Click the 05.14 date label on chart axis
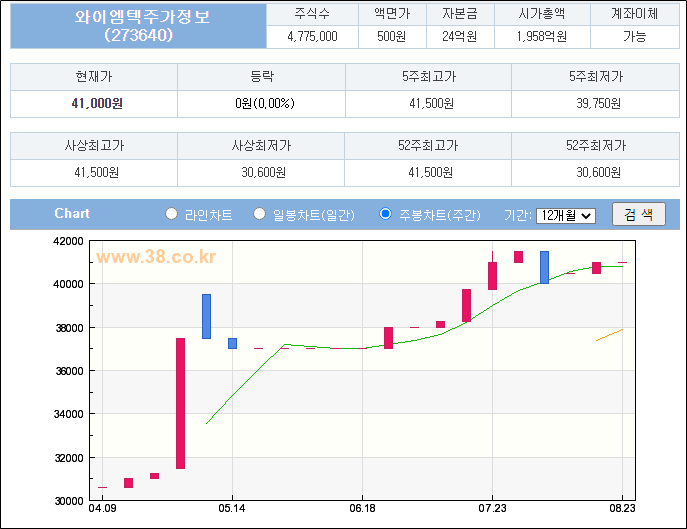 point(232,508)
